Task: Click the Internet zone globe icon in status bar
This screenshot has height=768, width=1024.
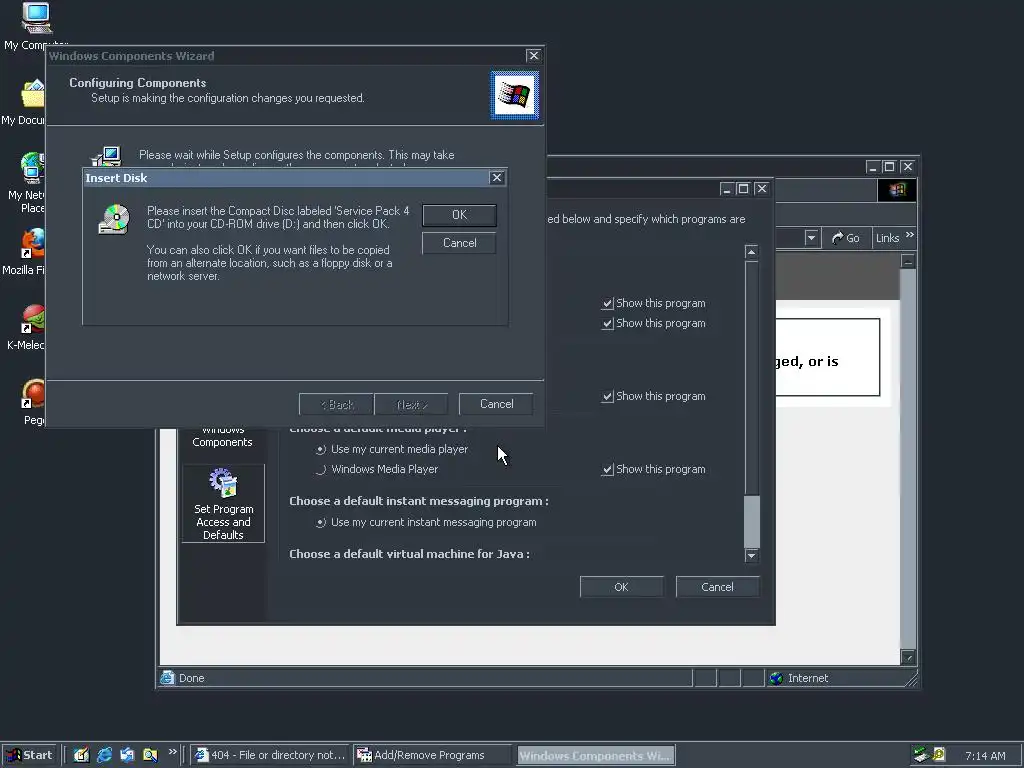Action: [x=776, y=679]
